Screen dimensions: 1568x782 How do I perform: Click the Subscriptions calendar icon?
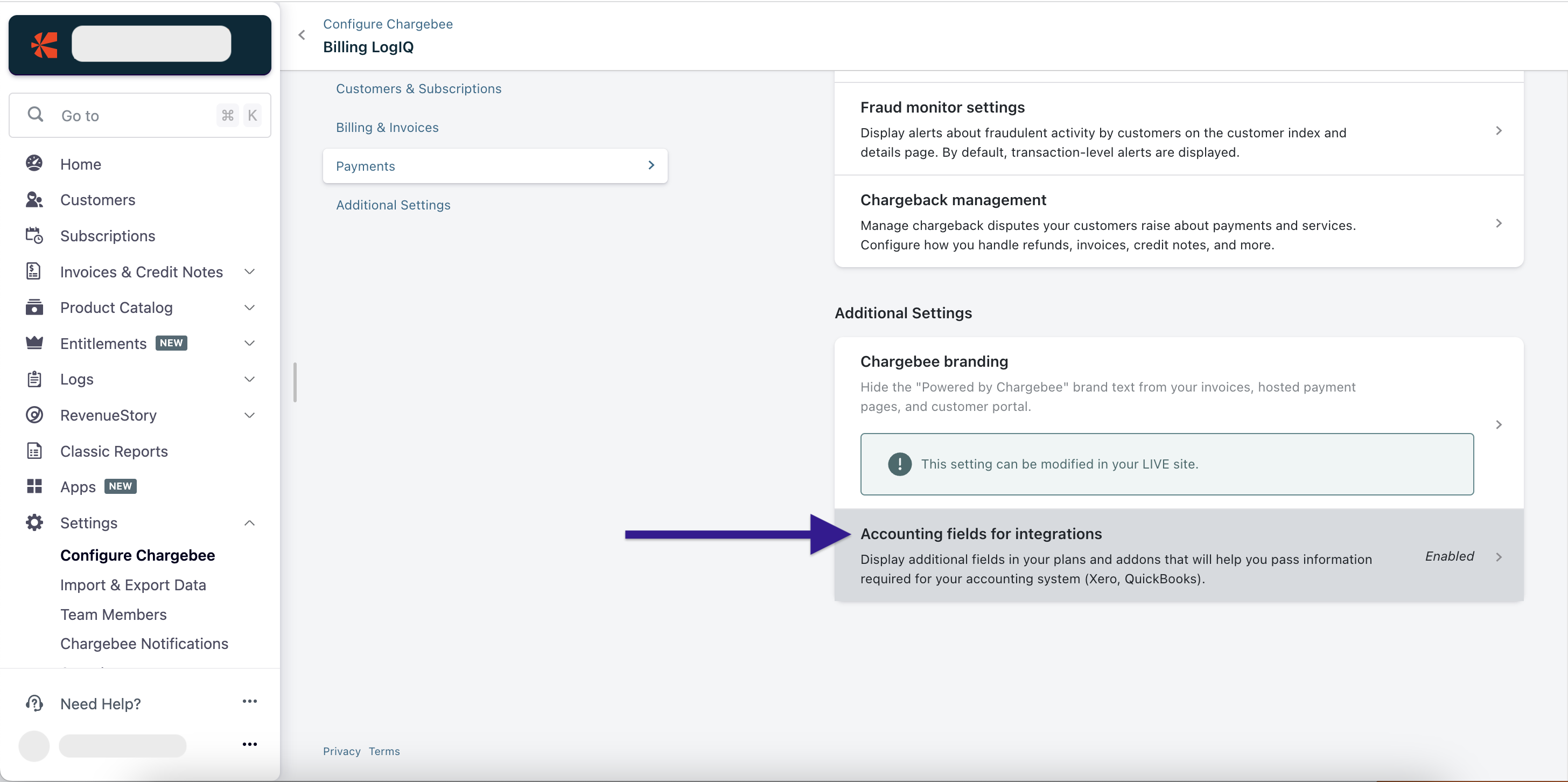point(34,235)
